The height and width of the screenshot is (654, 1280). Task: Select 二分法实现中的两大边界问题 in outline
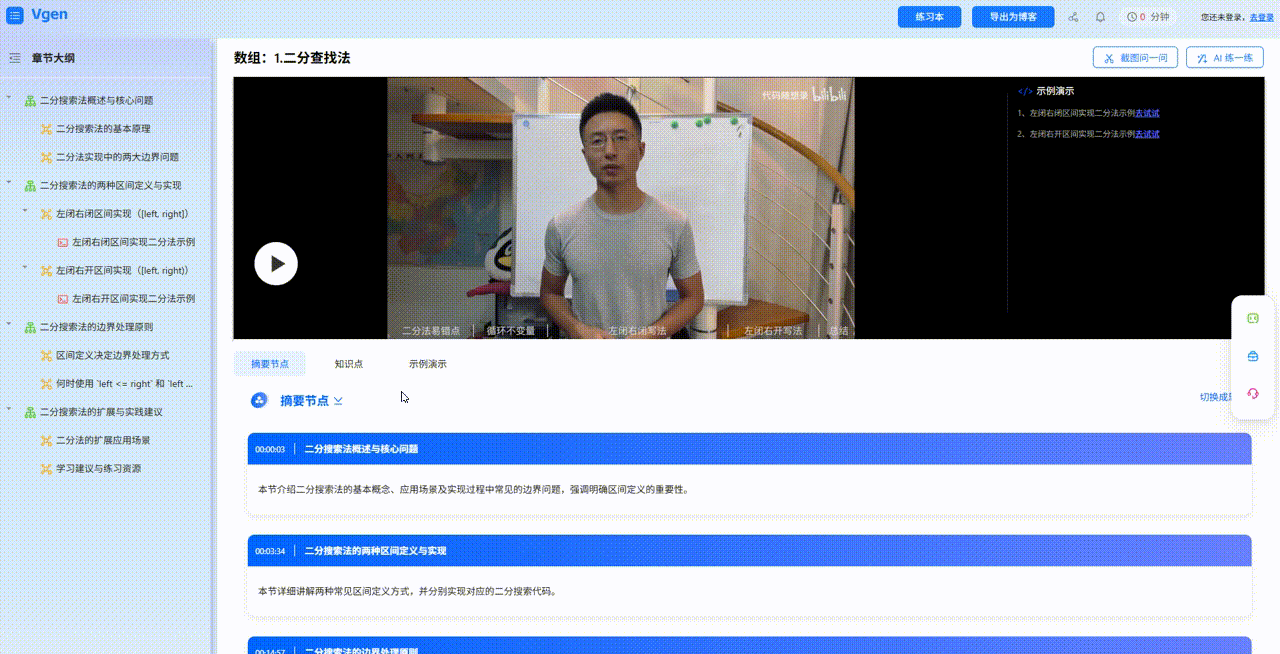[x=117, y=157]
